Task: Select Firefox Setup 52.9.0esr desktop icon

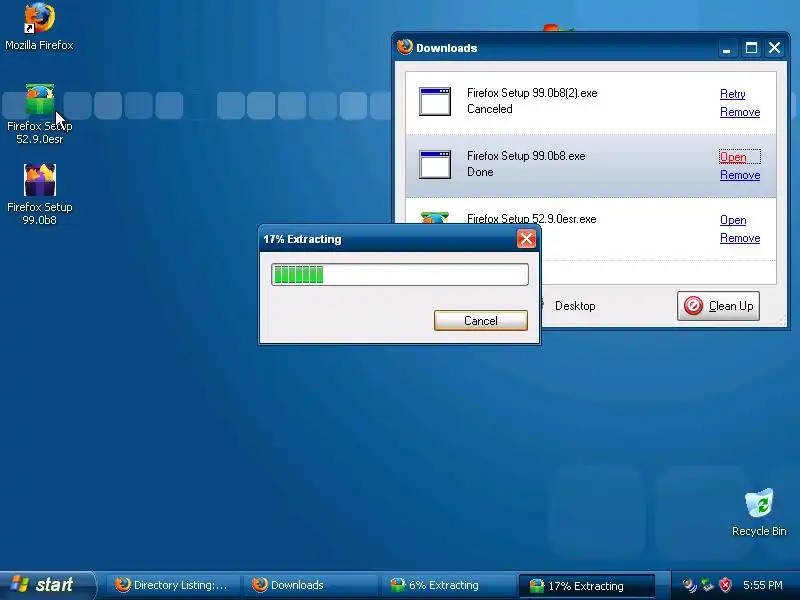Action: coord(39,114)
